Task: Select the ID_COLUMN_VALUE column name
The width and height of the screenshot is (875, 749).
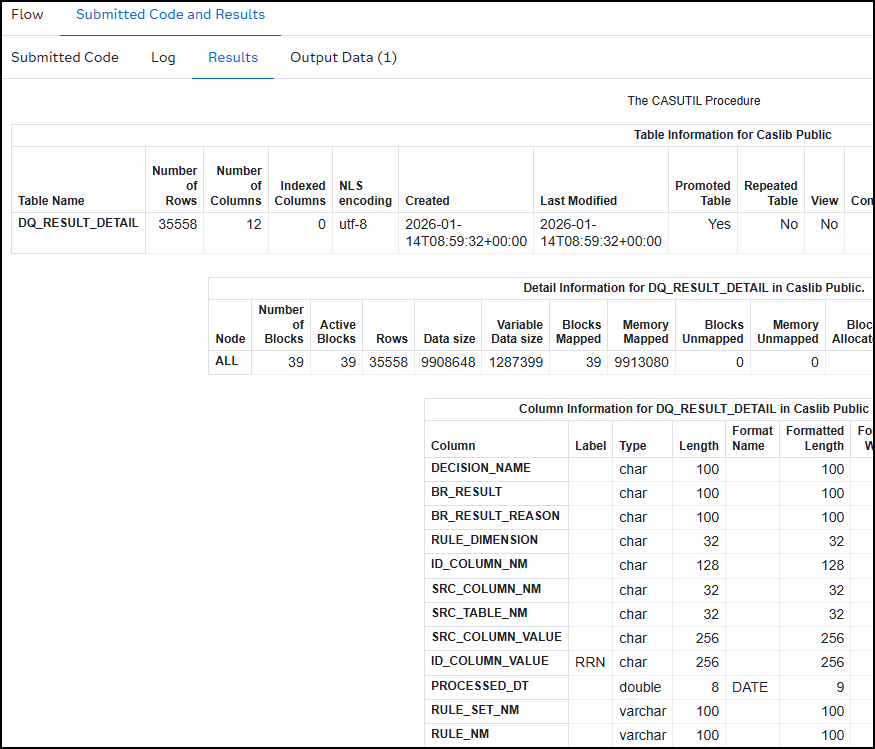Action: (x=489, y=661)
